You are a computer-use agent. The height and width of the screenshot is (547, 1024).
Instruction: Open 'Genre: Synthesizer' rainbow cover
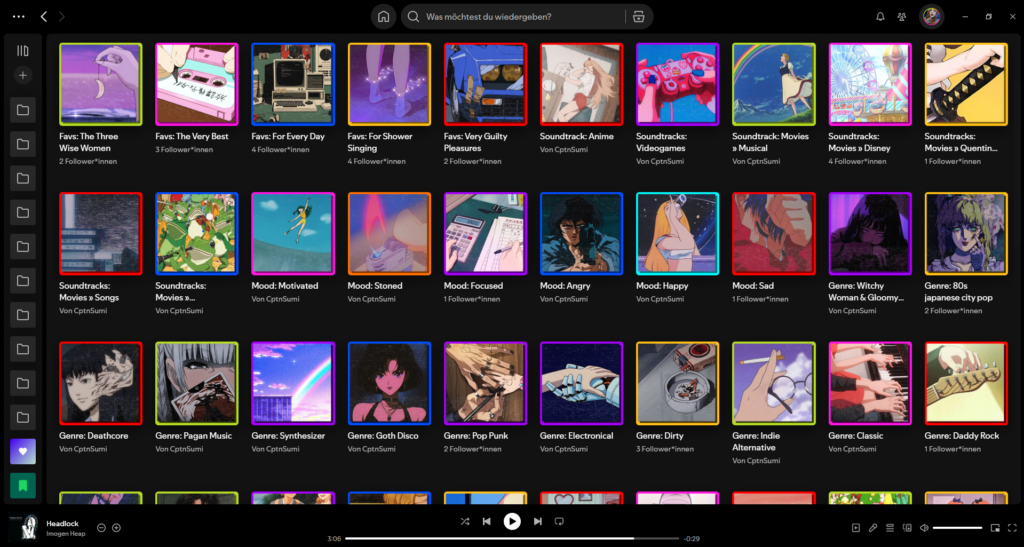click(293, 383)
